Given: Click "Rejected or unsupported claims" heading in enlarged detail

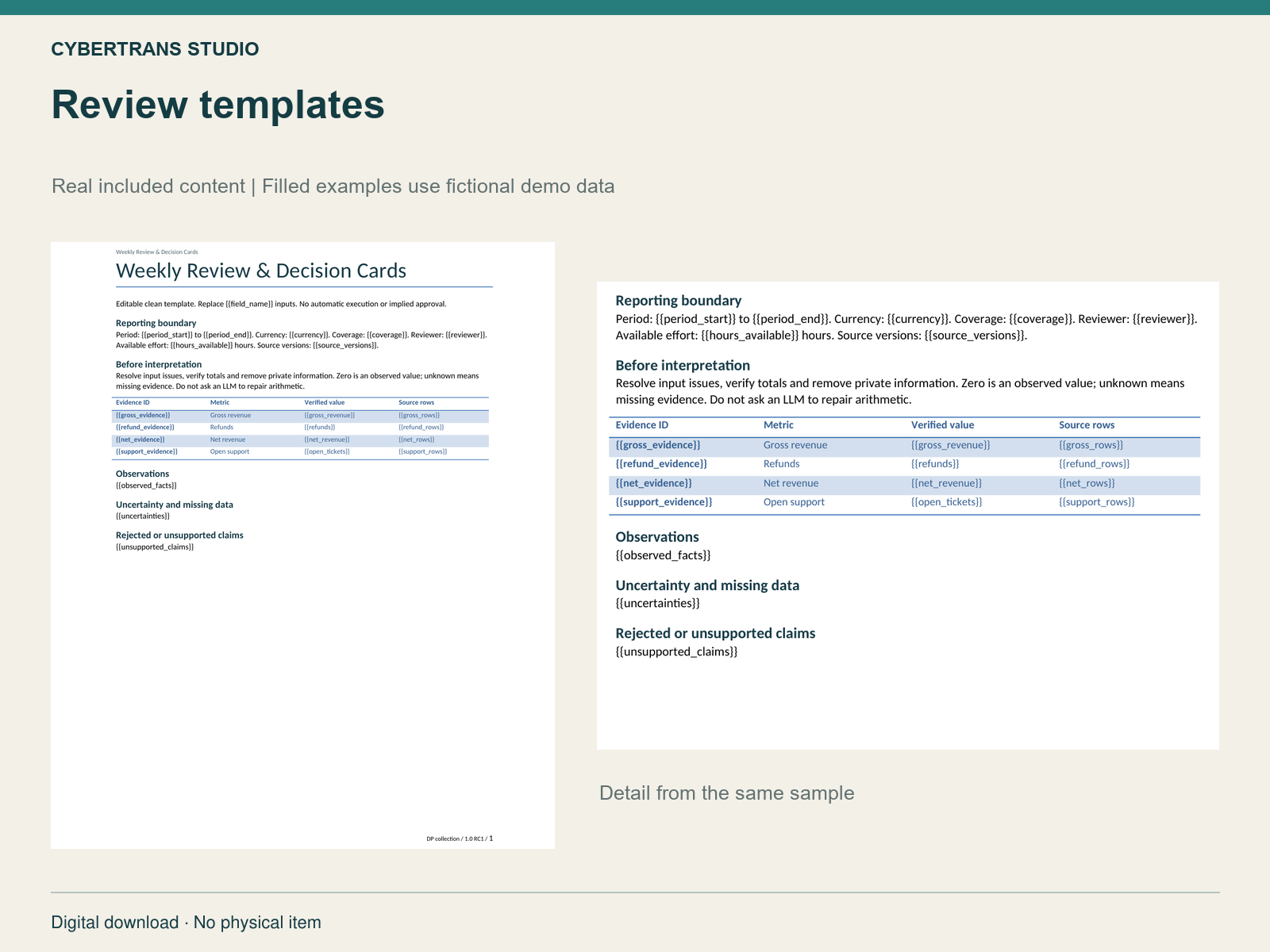Looking at the screenshot, I should (716, 633).
